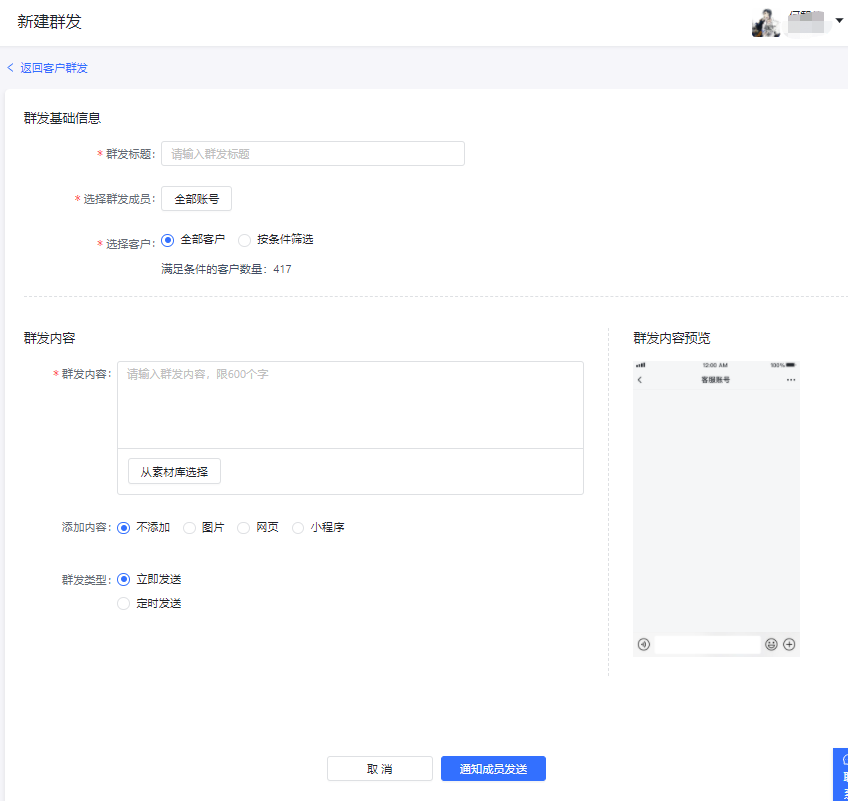Select 定时发送 scheduled send type

click(x=124, y=604)
